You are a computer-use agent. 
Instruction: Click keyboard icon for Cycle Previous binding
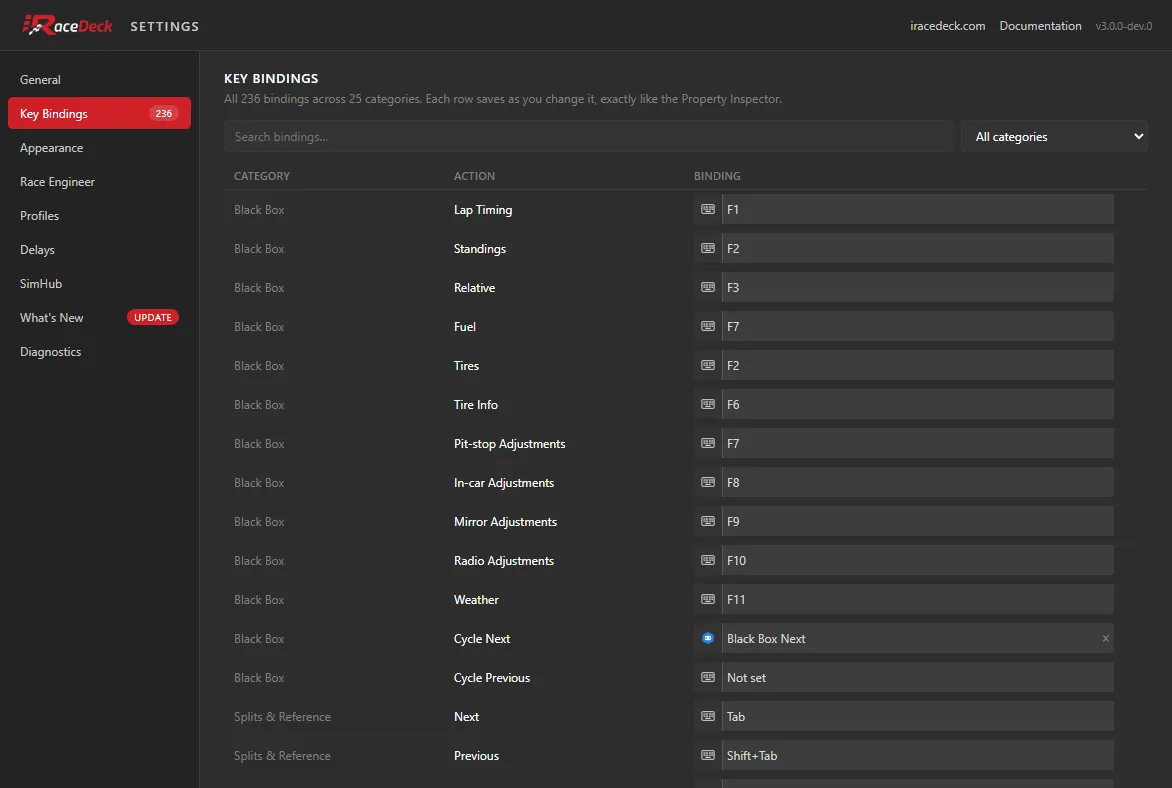[x=707, y=677]
